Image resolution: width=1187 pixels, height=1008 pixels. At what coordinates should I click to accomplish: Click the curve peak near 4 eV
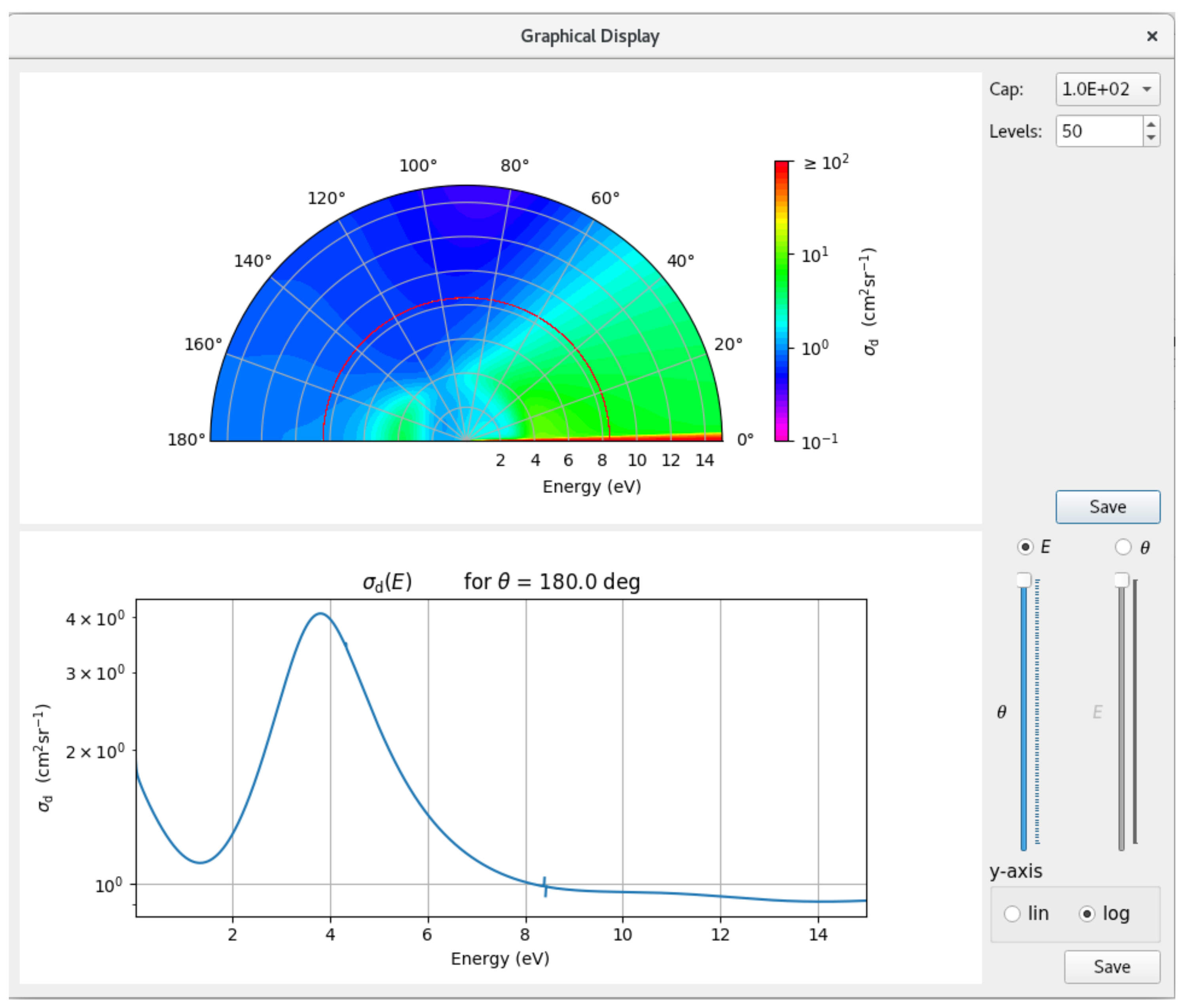(x=321, y=614)
